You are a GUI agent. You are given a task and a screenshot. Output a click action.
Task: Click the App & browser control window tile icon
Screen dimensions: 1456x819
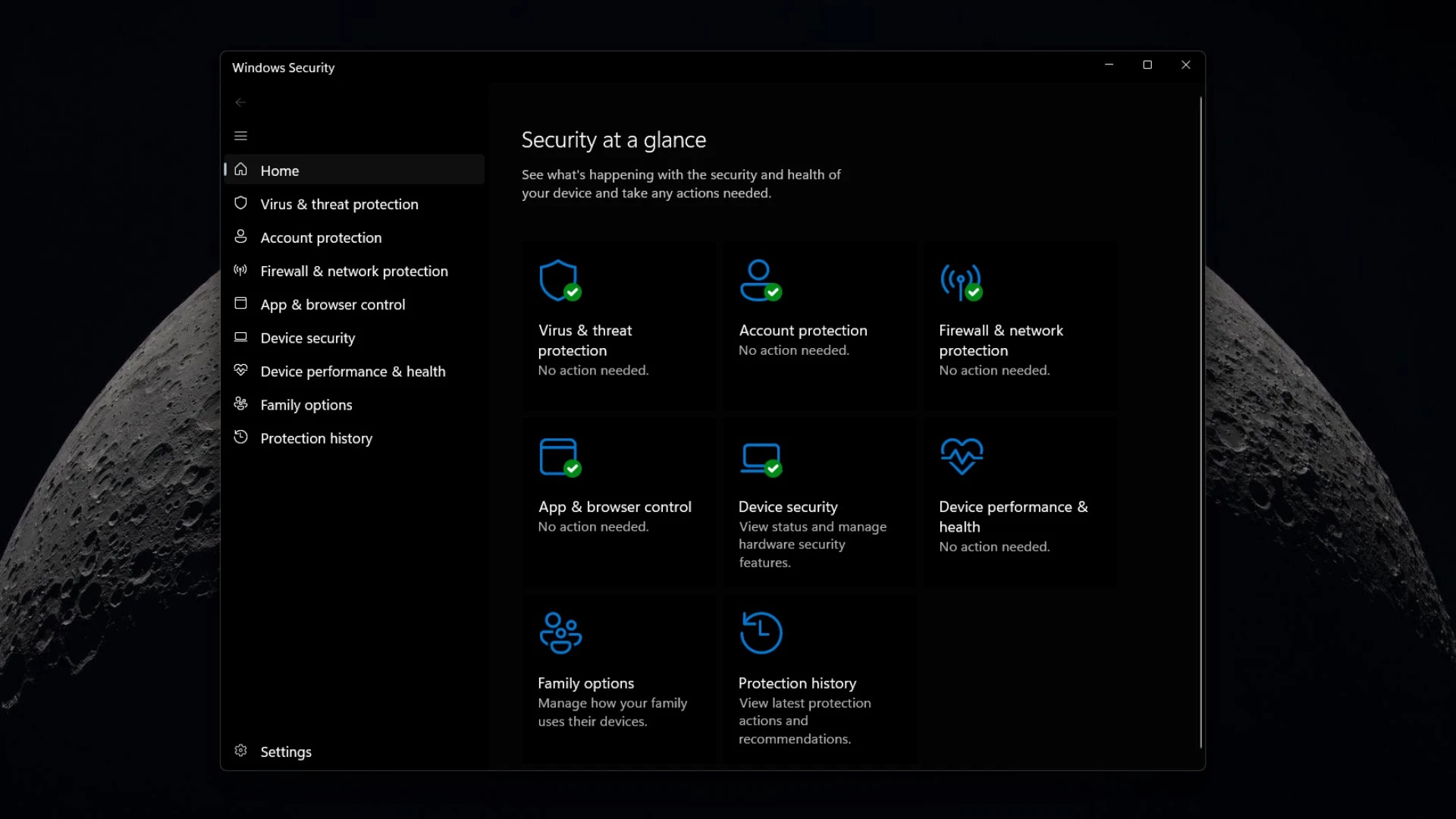[x=559, y=457]
